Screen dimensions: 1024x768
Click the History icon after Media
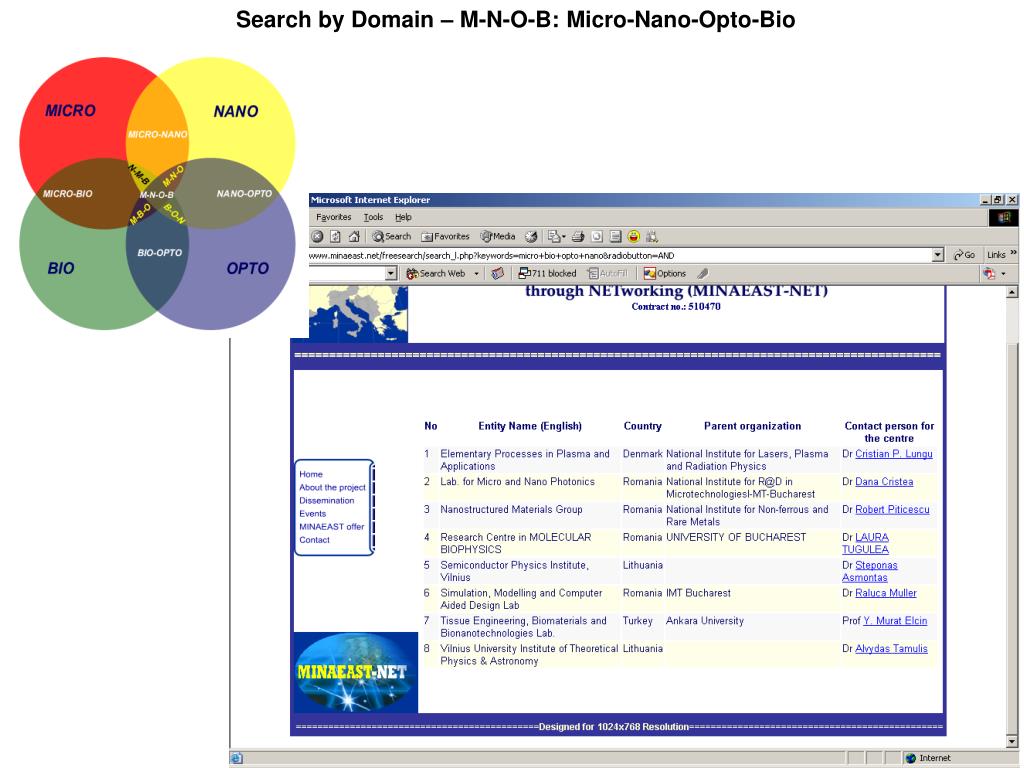pos(531,236)
